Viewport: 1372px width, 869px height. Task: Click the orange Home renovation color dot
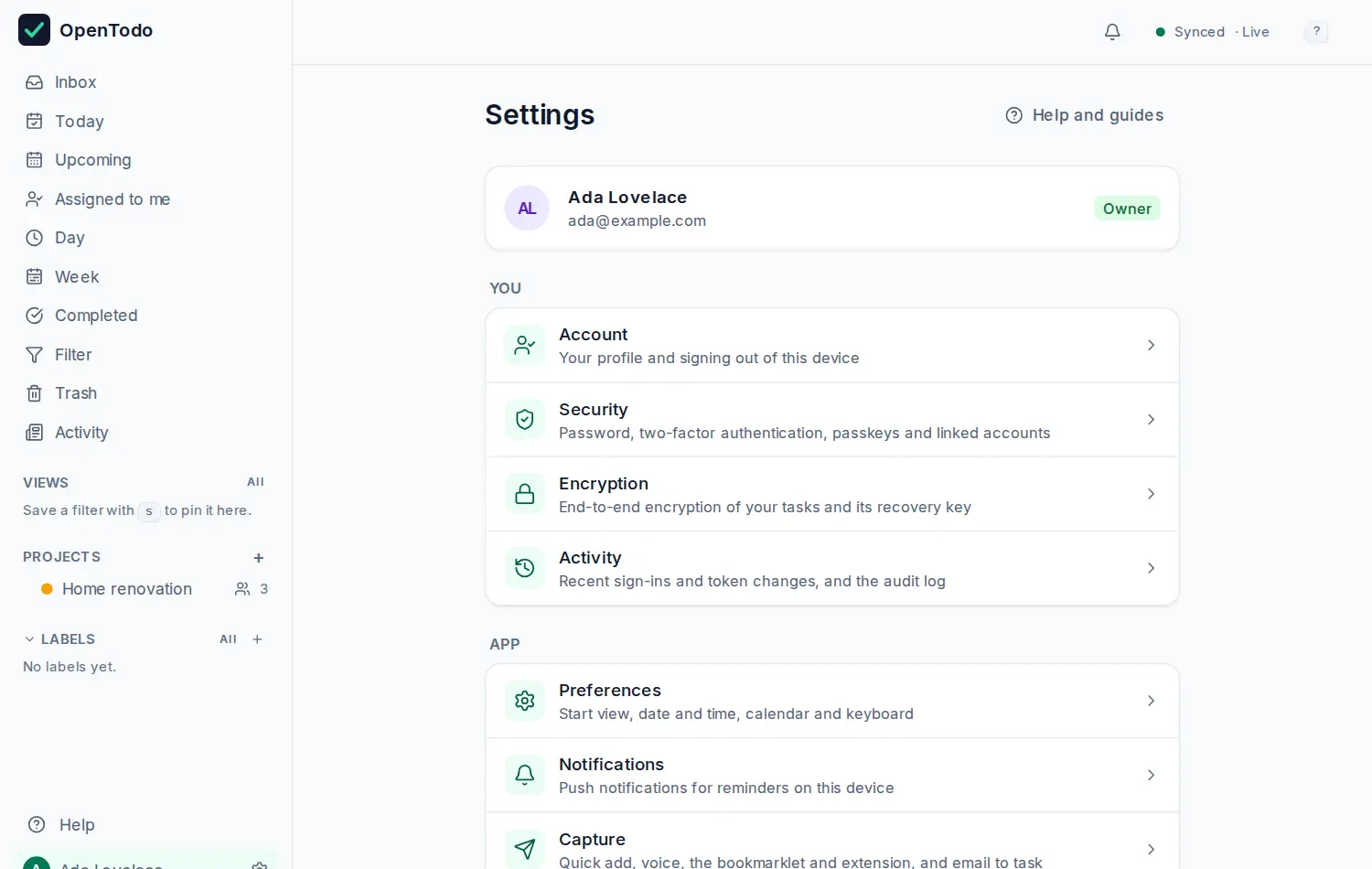(47, 589)
